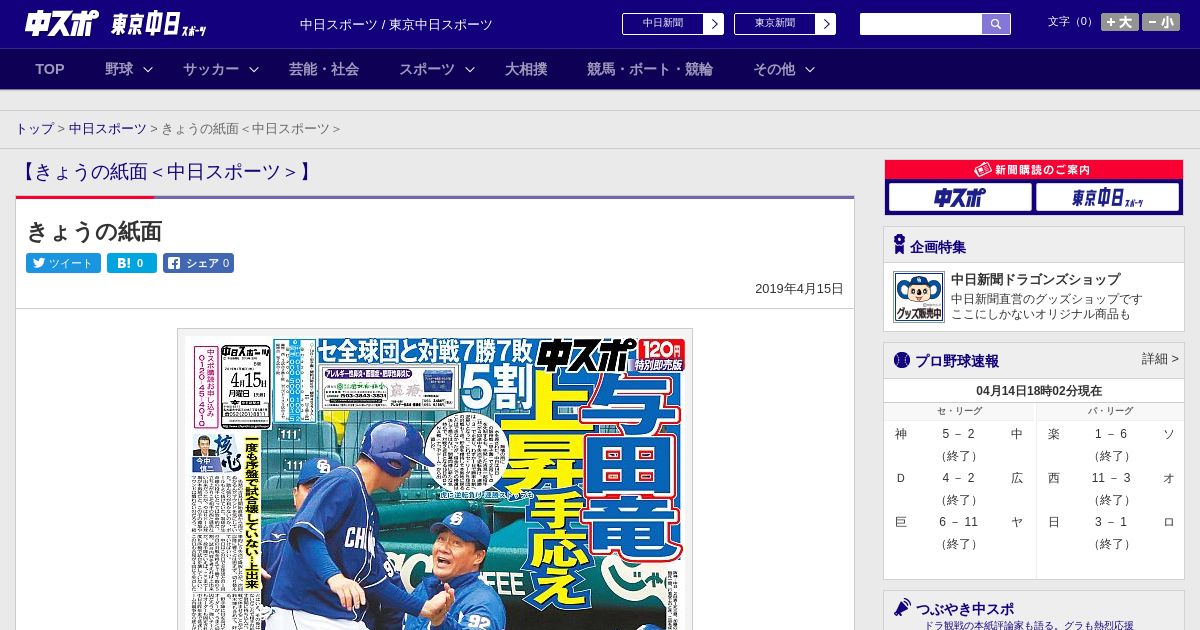Click the 3 − 1 score row
1200x630 pixels.
coord(1111,522)
